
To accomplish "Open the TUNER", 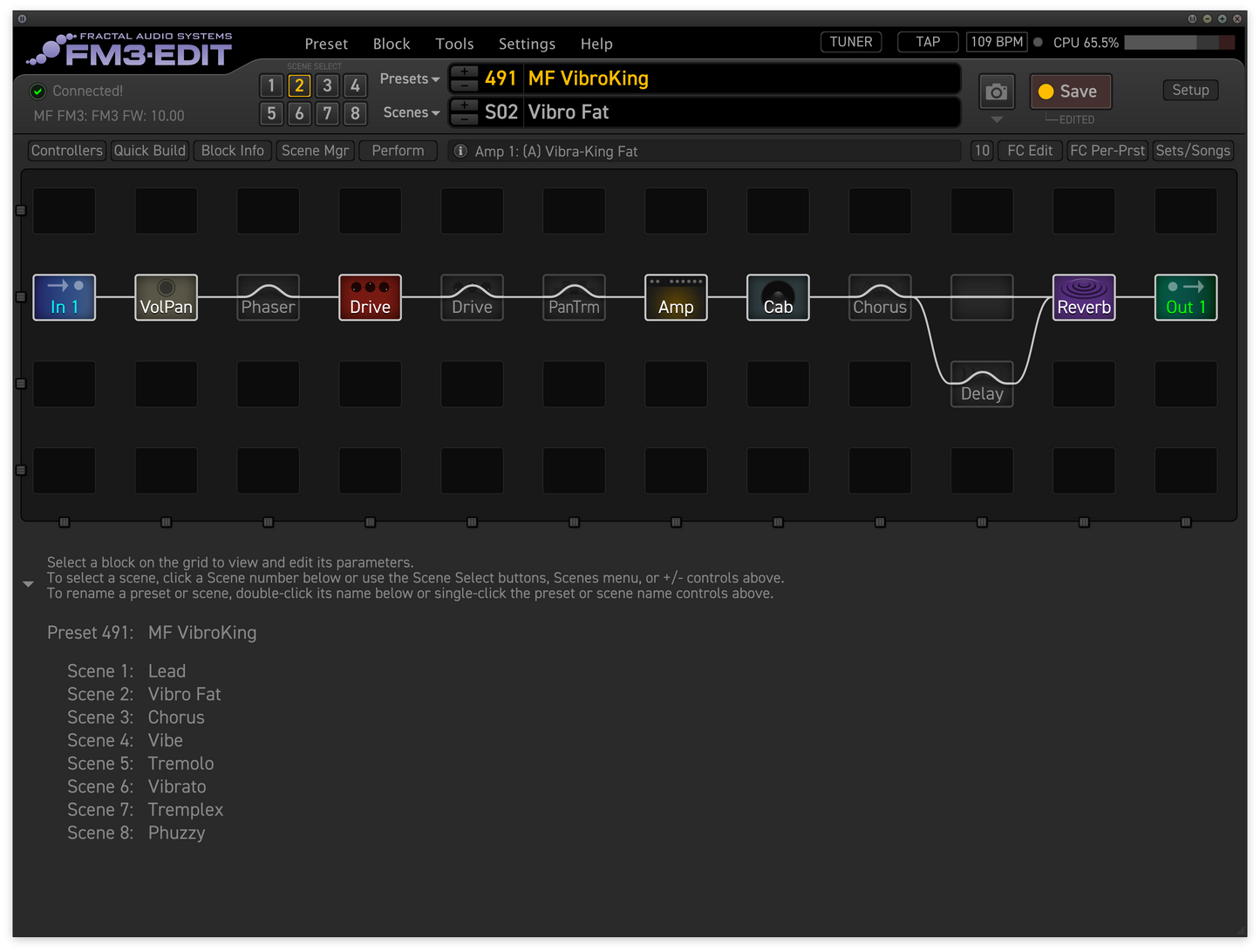I will pos(851,42).
